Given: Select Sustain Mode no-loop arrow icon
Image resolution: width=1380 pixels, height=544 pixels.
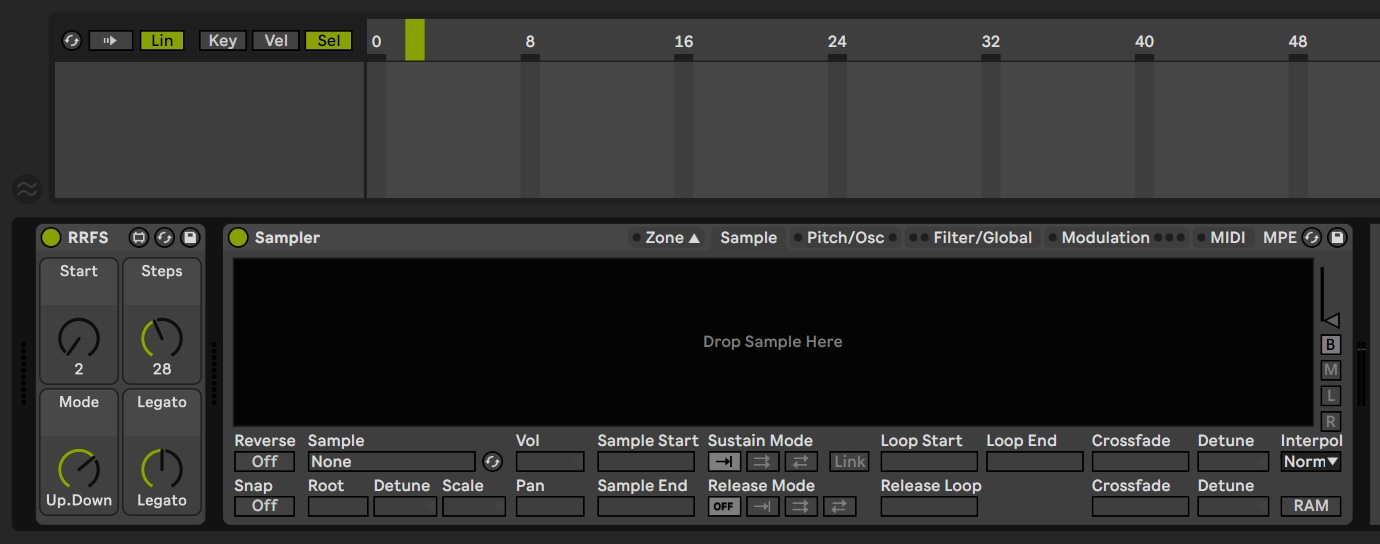Looking at the screenshot, I should [723, 462].
